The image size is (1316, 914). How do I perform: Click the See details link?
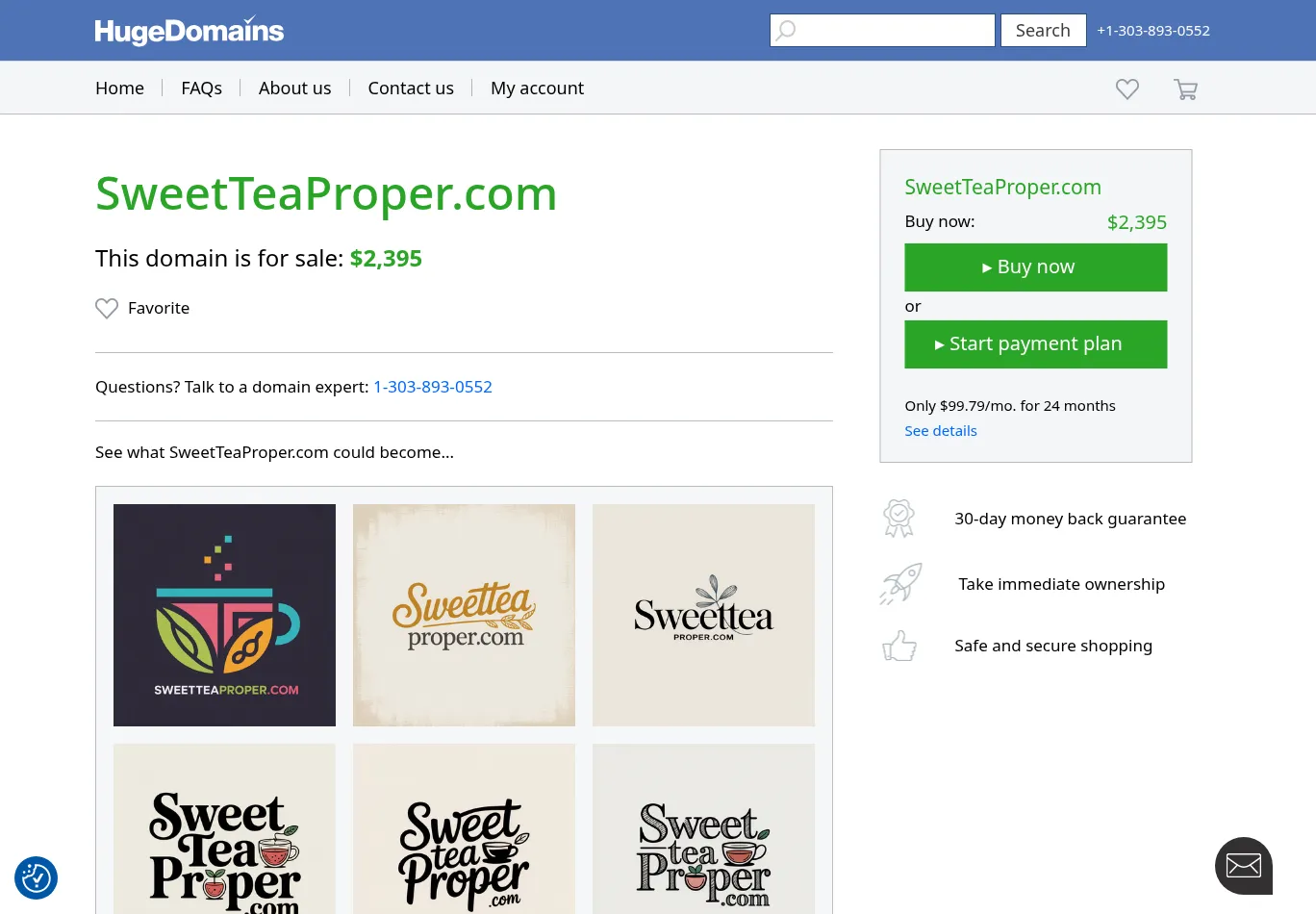coord(940,431)
